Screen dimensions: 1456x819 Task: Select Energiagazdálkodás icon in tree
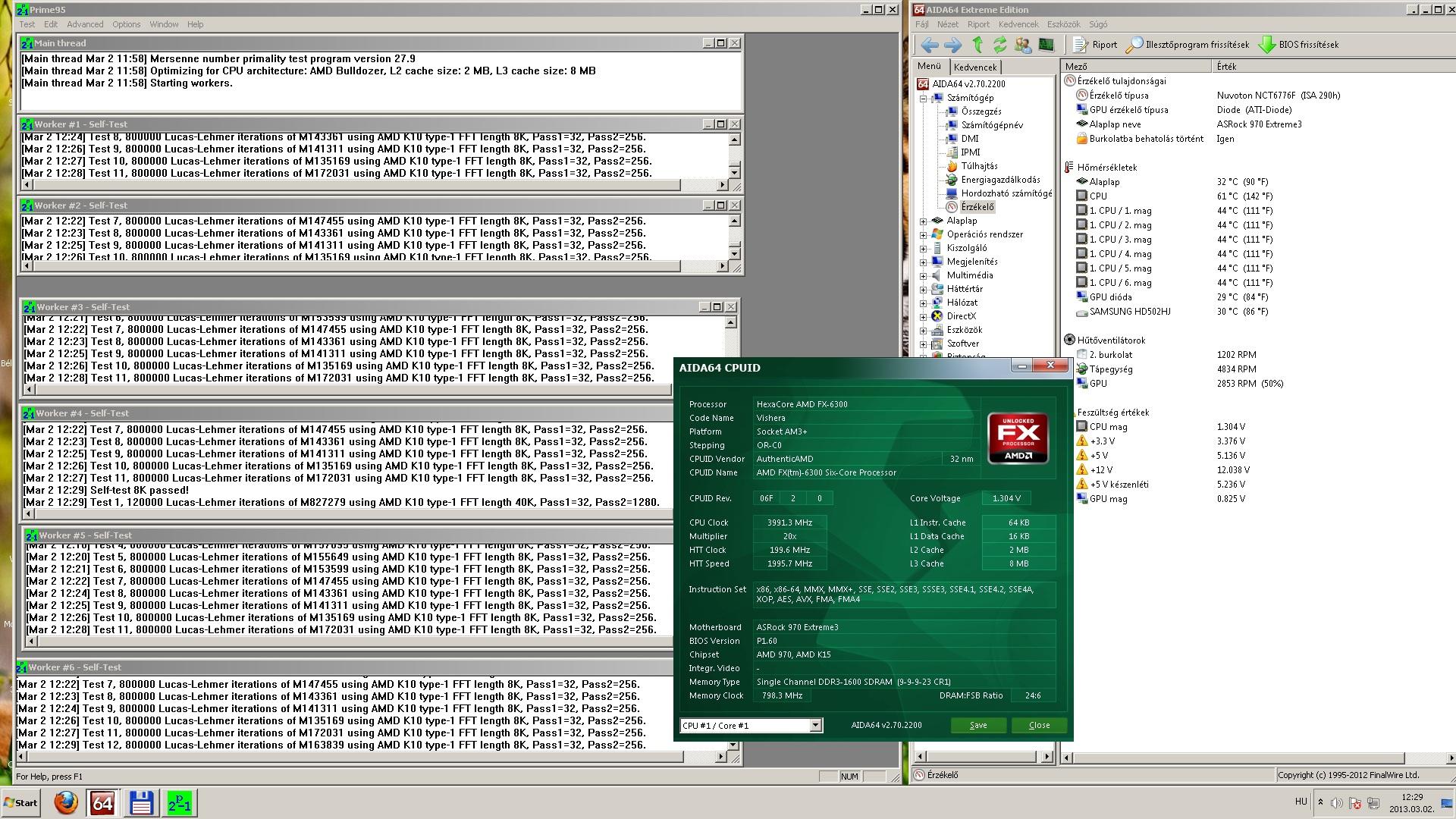952,180
